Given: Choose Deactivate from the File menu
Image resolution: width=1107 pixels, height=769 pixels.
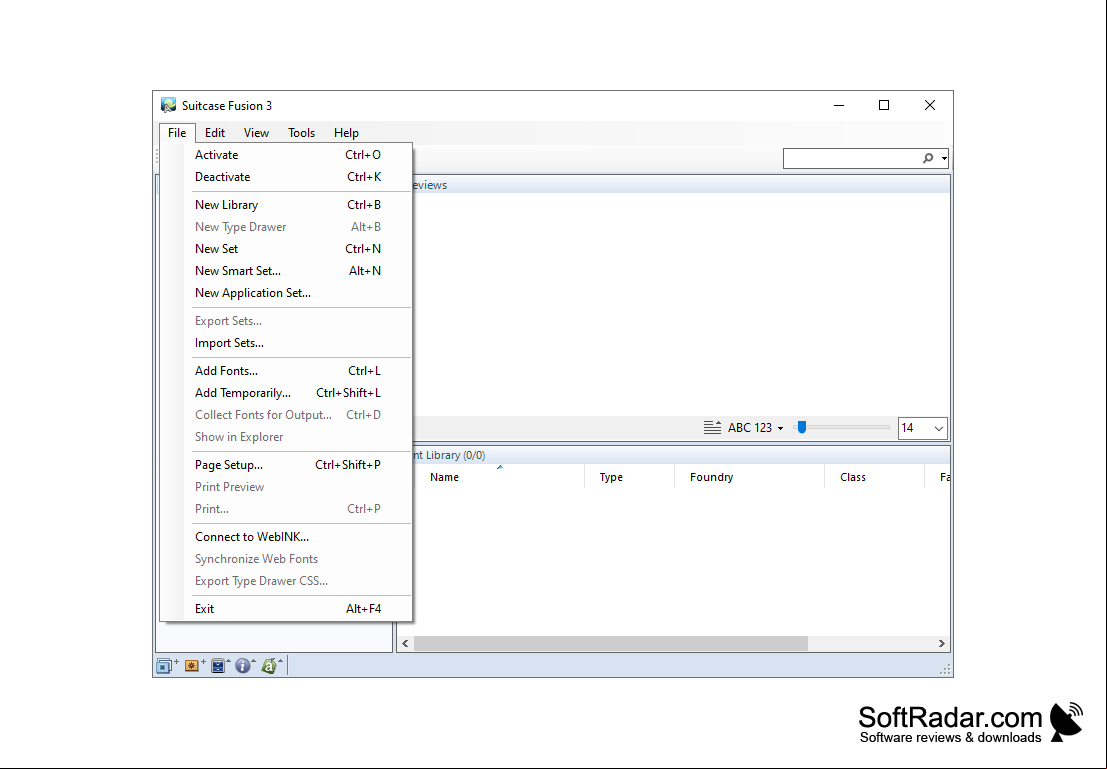Looking at the screenshot, I should pos(287,177).
